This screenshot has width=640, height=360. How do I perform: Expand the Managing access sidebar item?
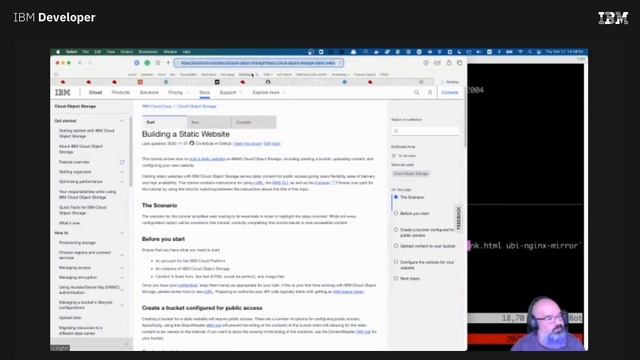[x=122, y=268]
